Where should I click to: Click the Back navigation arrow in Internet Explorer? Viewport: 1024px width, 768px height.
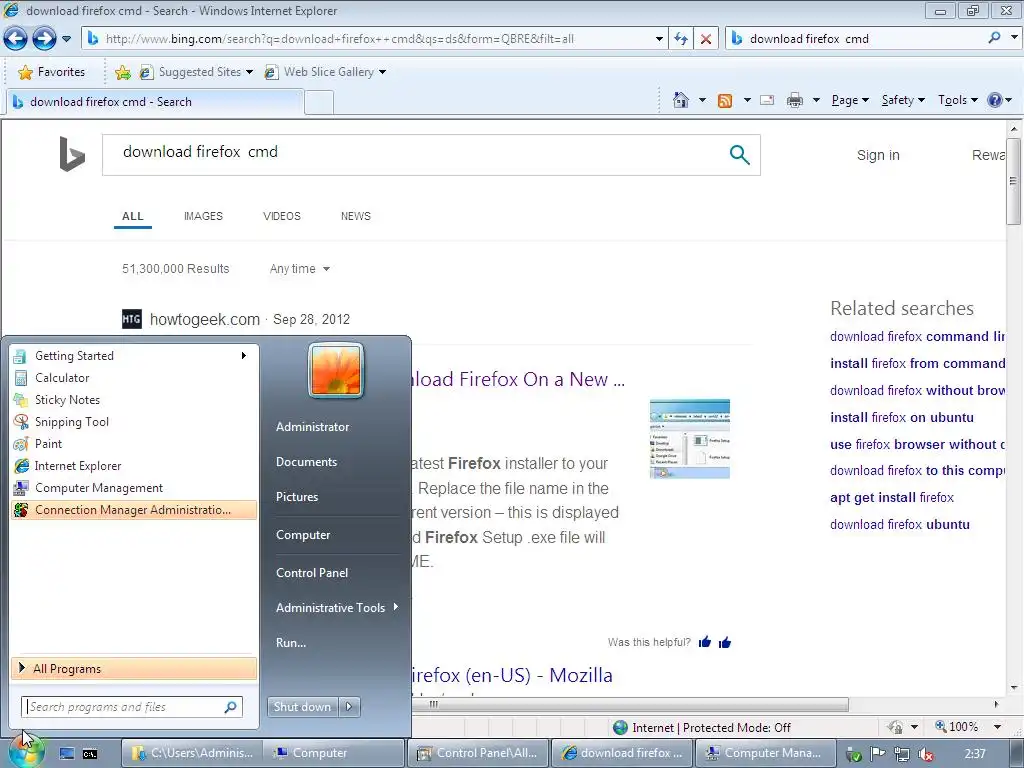[16, 39]
